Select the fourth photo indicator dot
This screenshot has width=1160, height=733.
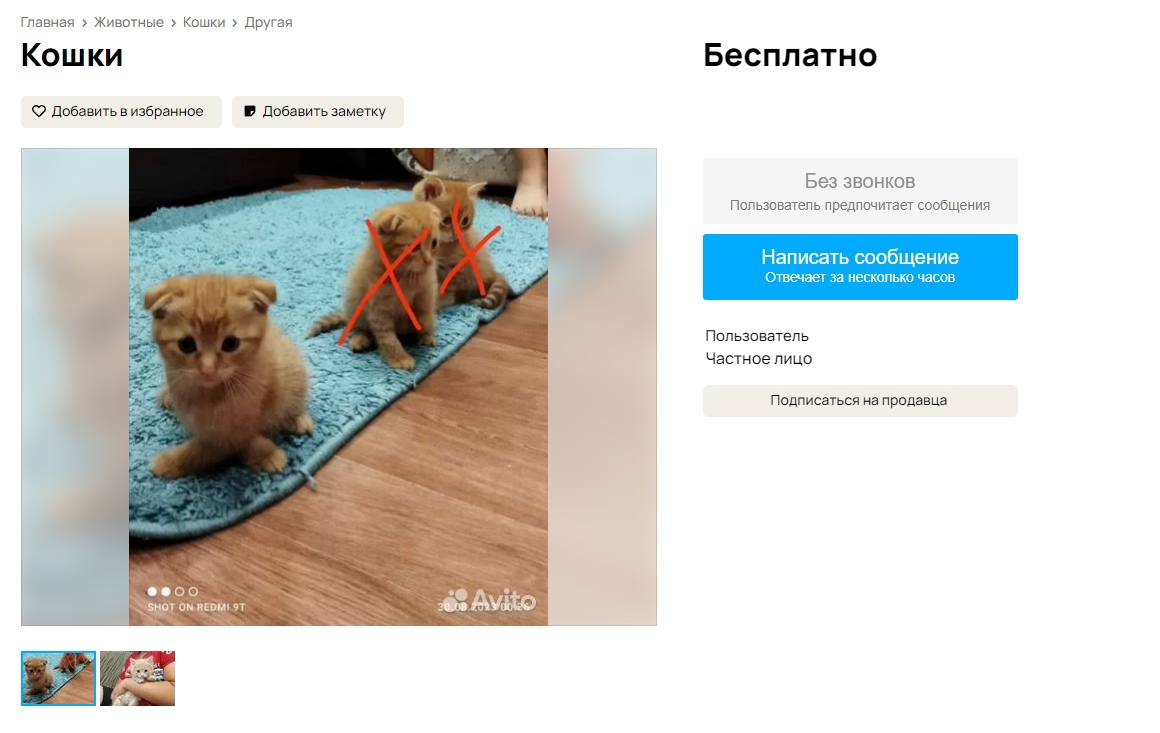coord(193,591)
